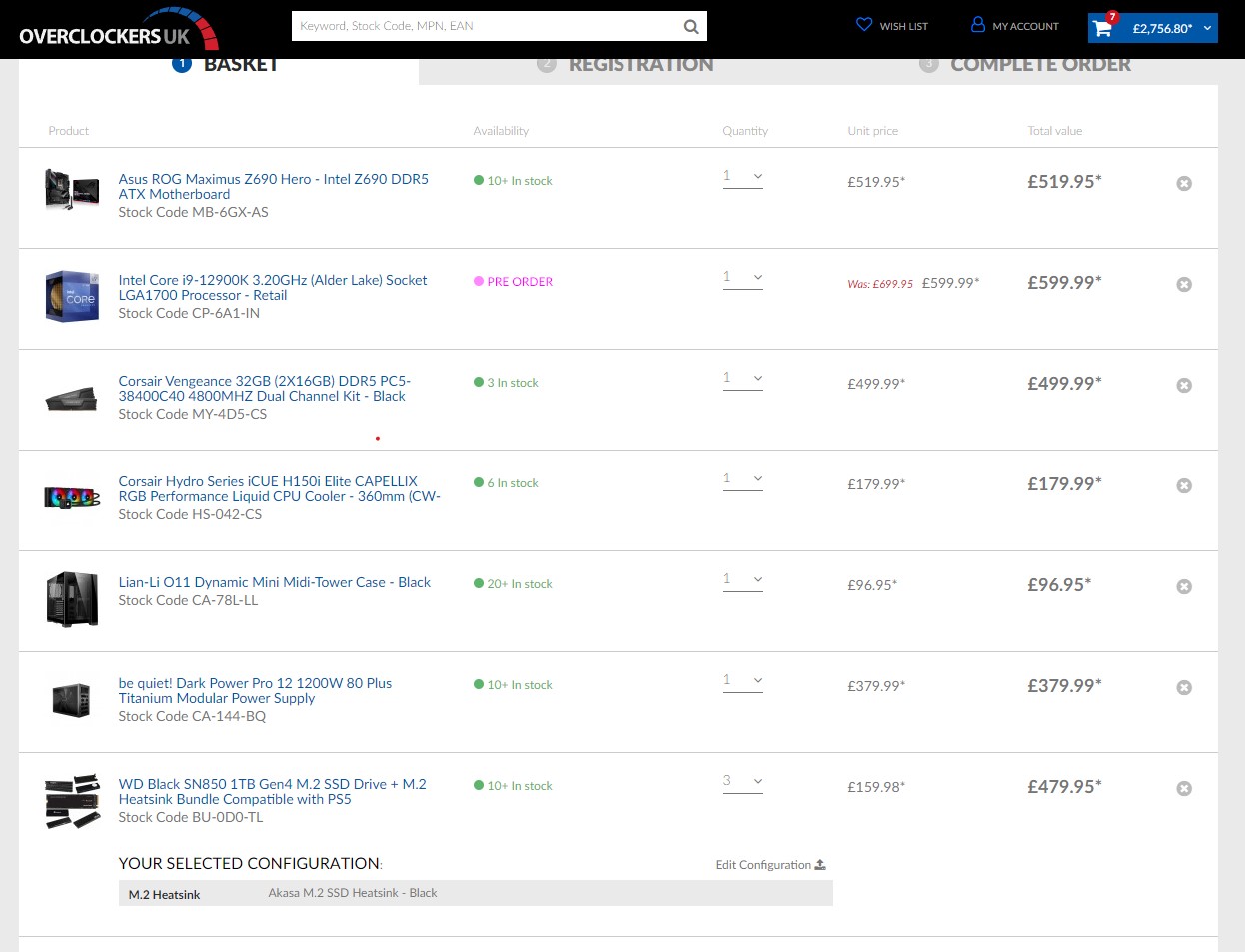The height and width of the screenshot is (952, 1245).
Task: Open the Lian-Li O11 case thumbnail
Action: point(72,599)
